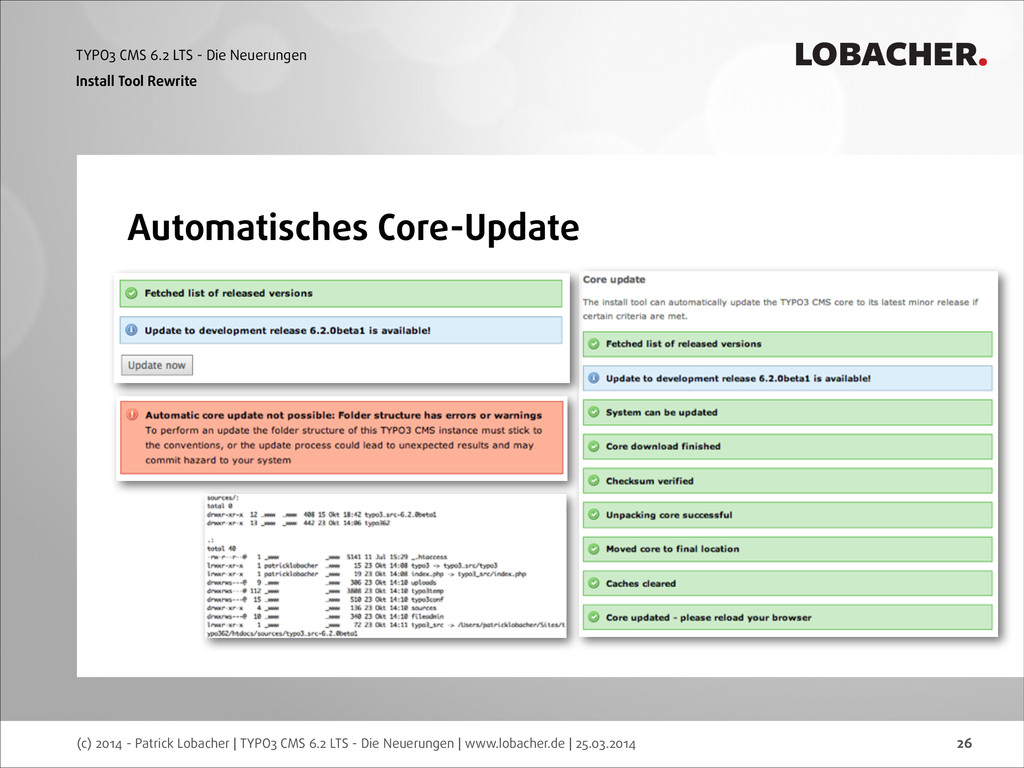Click the check icon beside Core updated message
Viewport: 1024px width, 768px height.
pos(594,617)
